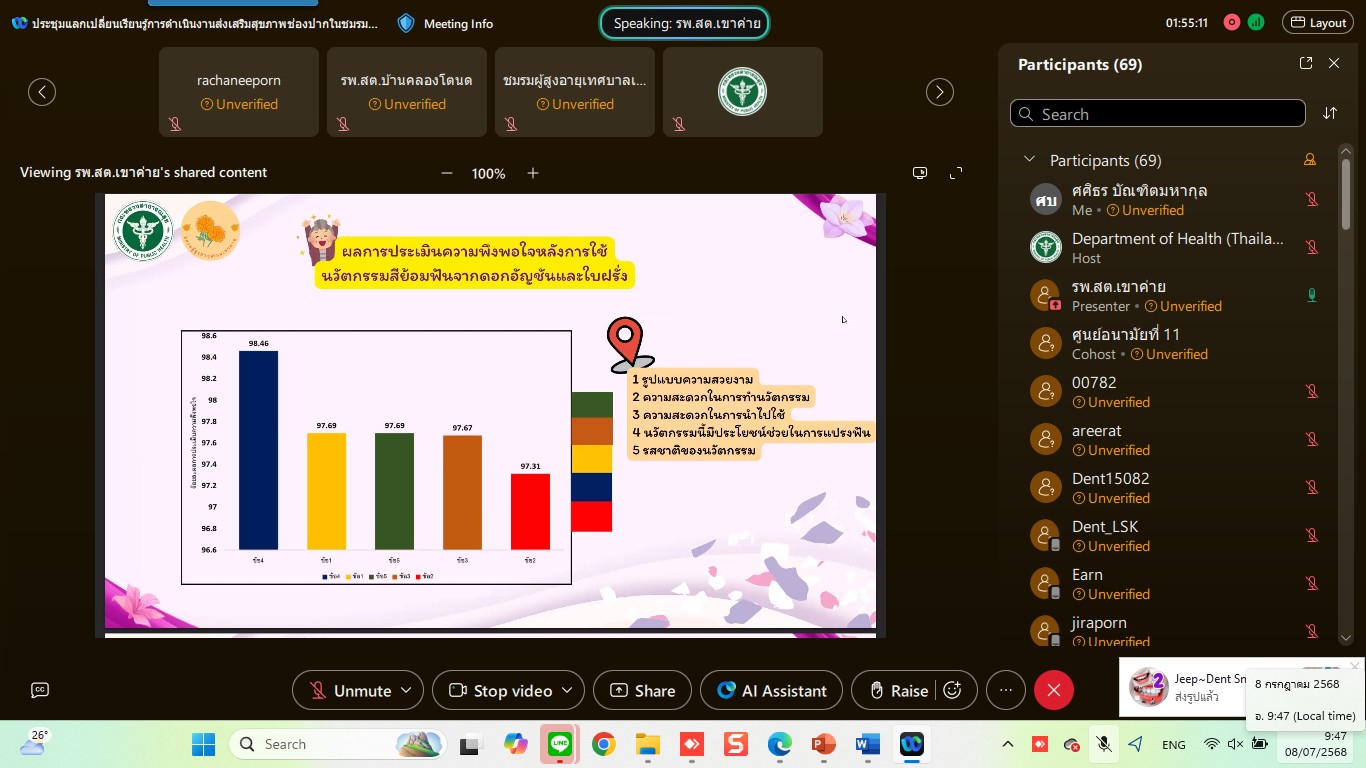Open reactions emoji picker
Screen dimensions: 1366x768
coord(953,690)
